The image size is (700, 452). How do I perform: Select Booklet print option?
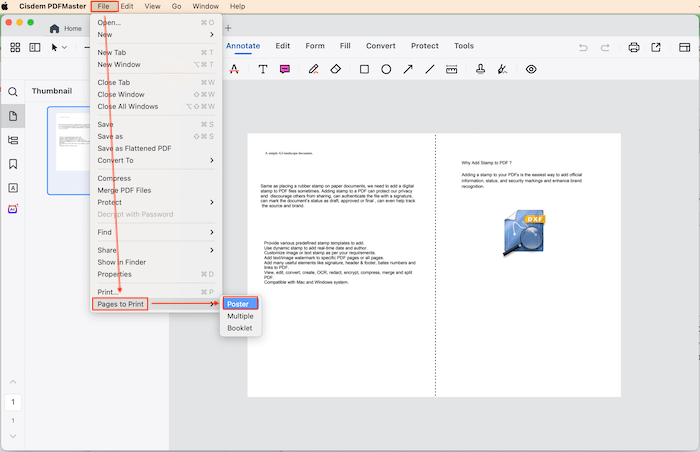coord(239,328)
